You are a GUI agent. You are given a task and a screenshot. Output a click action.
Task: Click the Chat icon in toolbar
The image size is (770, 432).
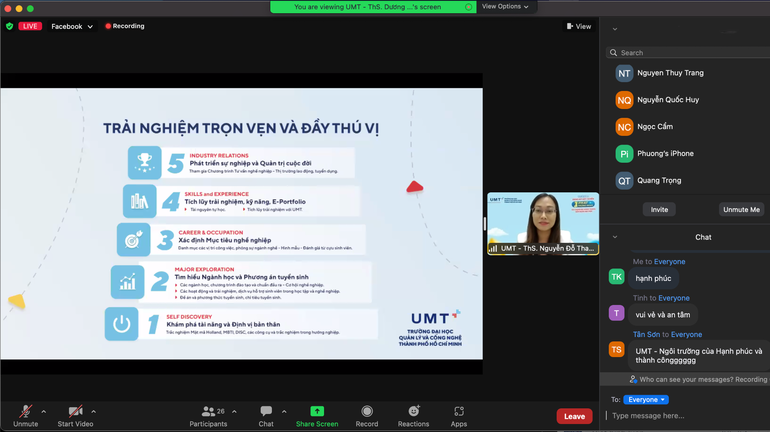point(266,411)
